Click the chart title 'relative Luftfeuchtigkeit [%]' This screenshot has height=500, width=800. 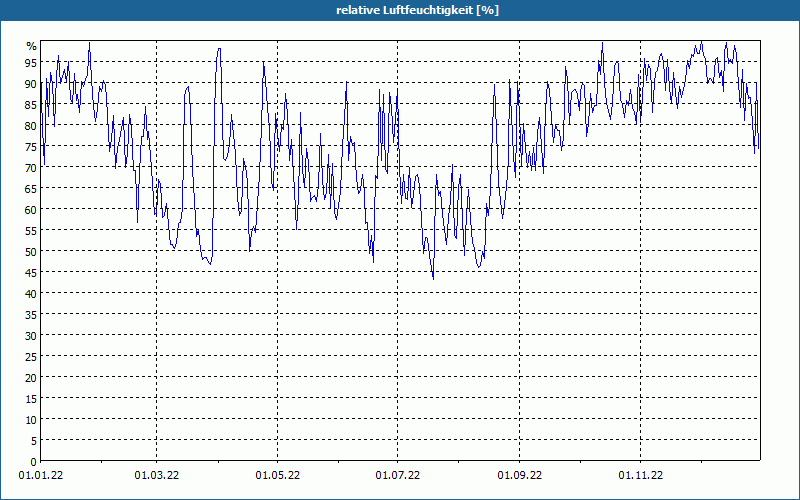click(x=417, y=10)
